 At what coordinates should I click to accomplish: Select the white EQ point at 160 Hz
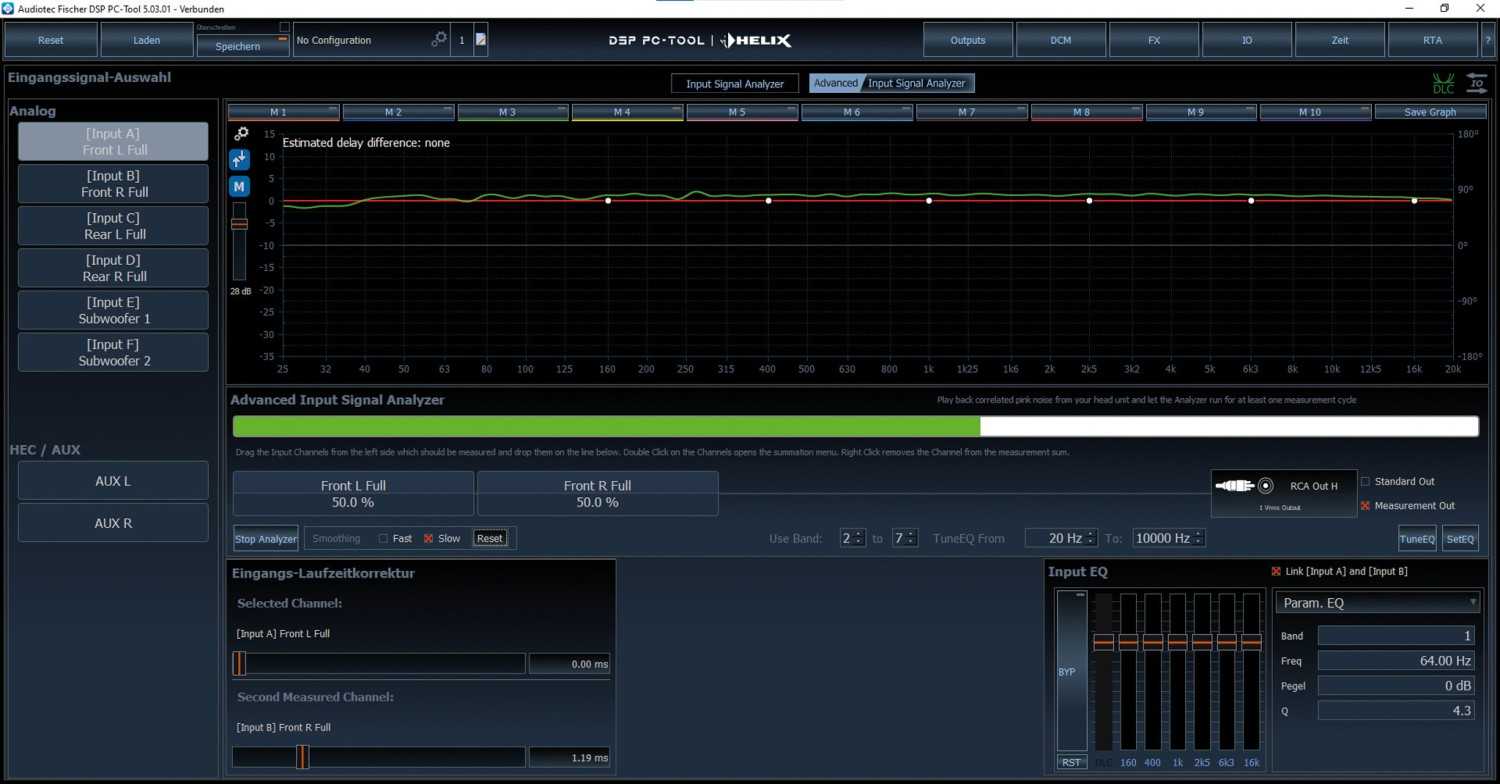click(607, 201)
